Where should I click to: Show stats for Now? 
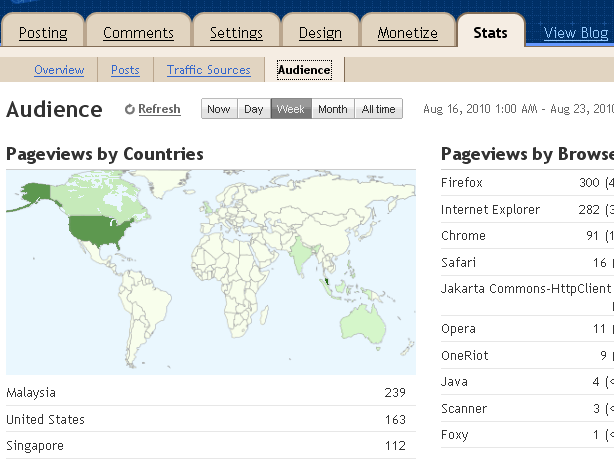click(219, 108)
